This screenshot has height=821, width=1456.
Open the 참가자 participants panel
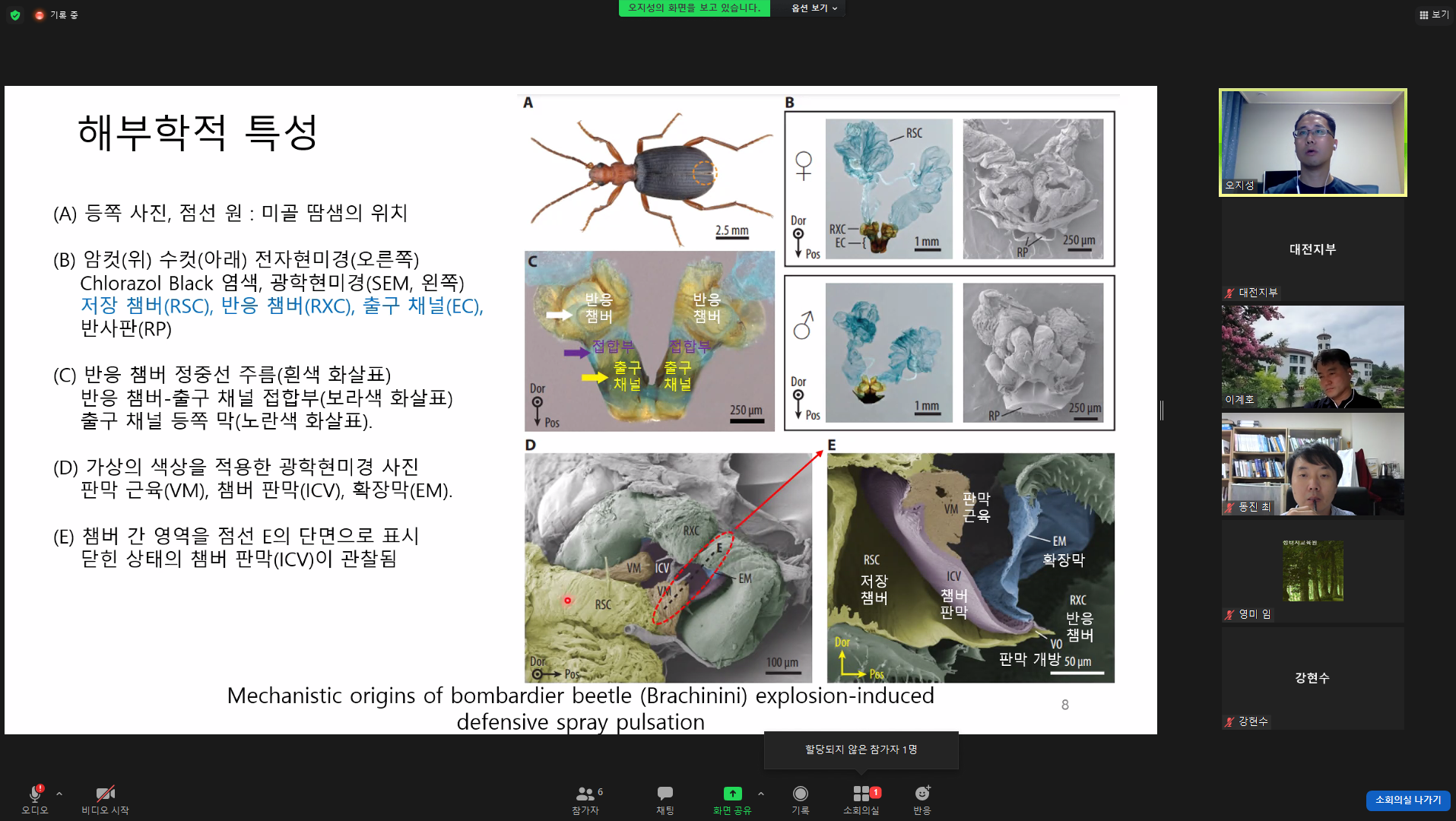point(585,799)
